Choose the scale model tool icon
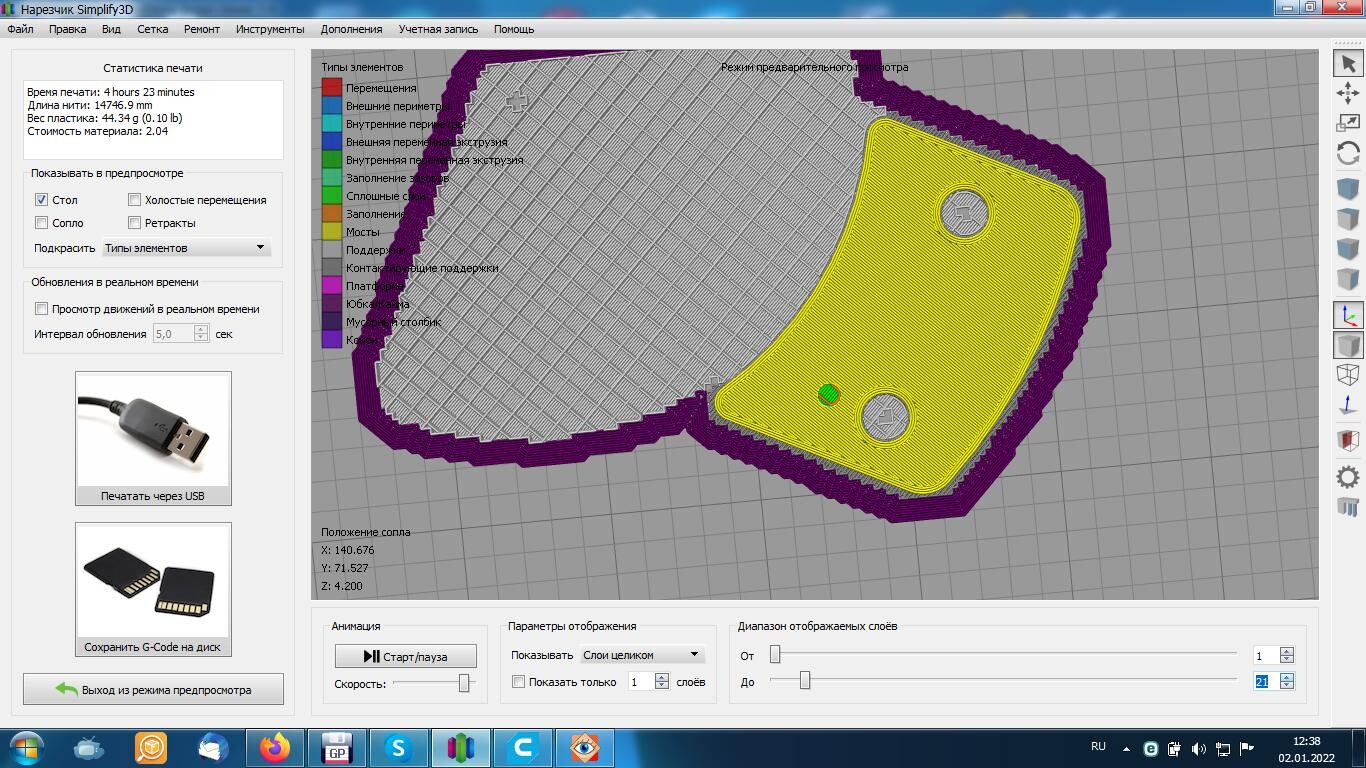Viewport: 1366px width, 768px height. point(1348,123)
